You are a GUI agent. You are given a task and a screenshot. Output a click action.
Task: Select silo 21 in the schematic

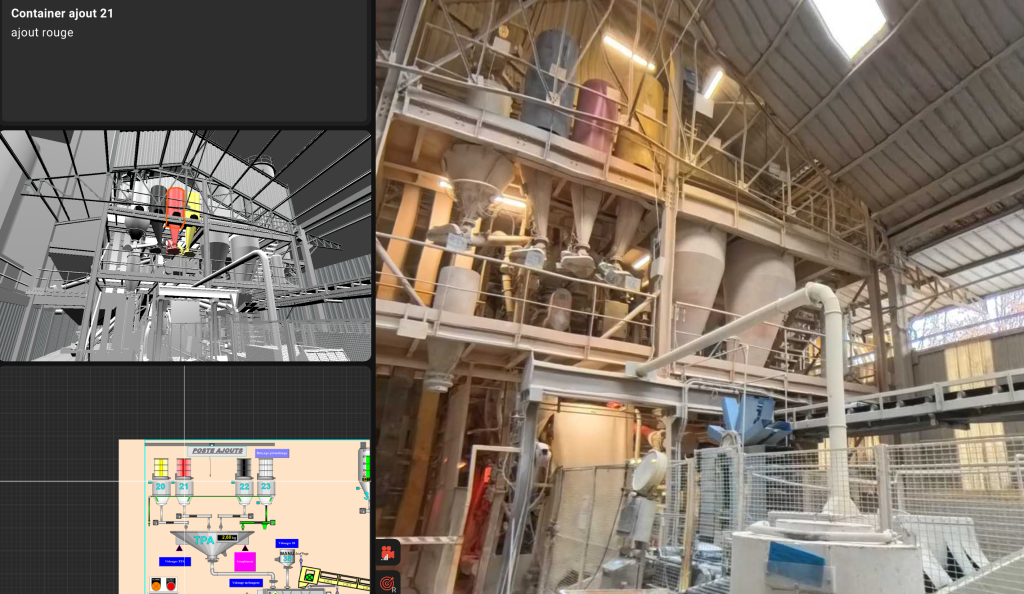[x=184, y=480]
